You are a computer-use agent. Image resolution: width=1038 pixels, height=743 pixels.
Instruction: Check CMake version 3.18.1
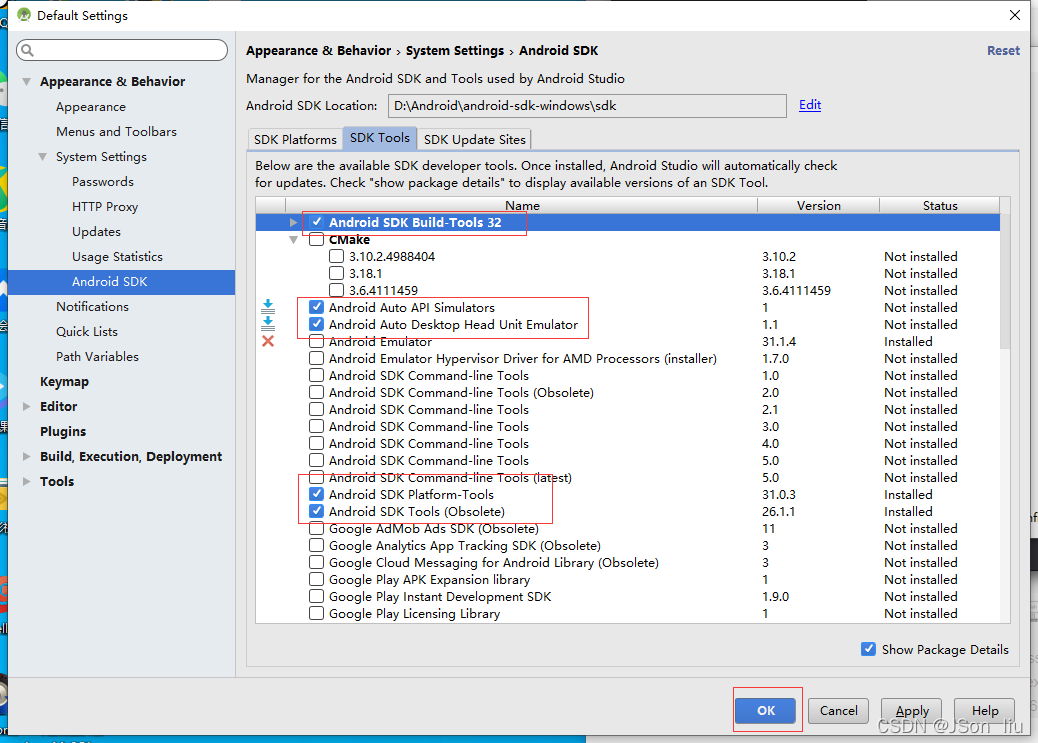(x=336, y=273)
